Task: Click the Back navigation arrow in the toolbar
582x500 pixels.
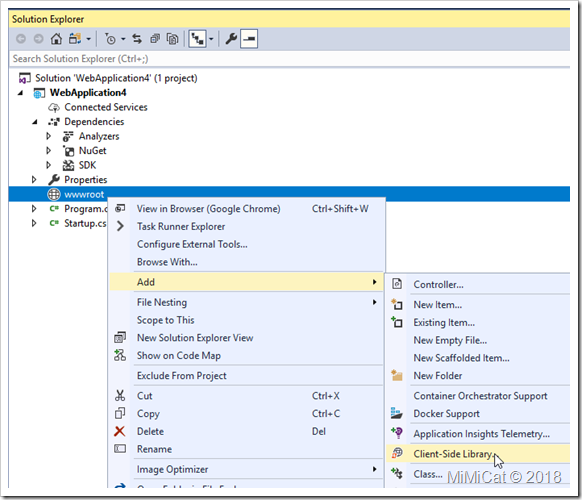Action: coord(21,39)
